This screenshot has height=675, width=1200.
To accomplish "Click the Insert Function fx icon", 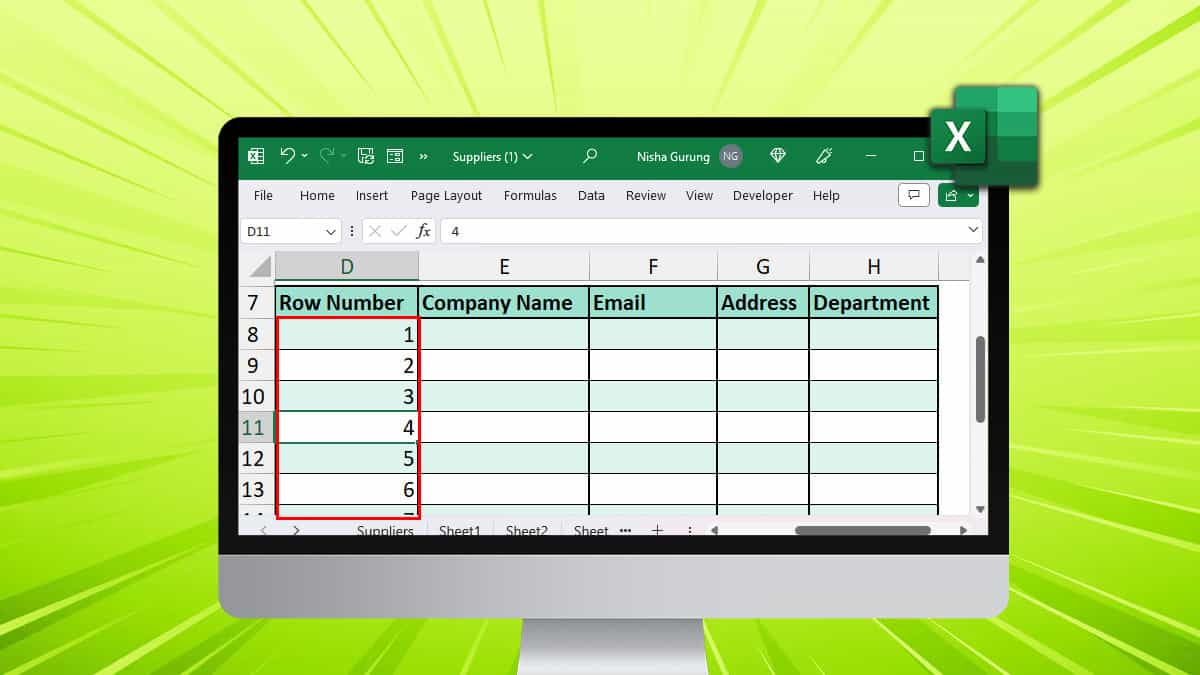I will pos(424,230).
